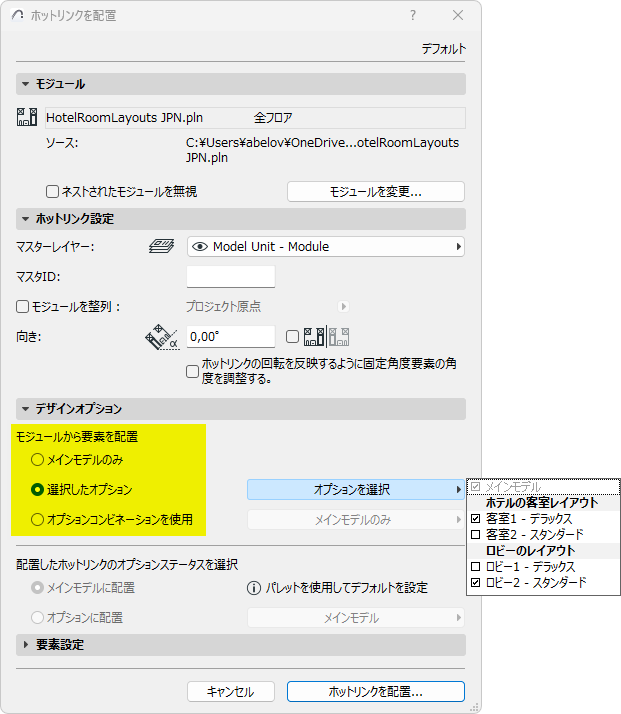Open the disabled メインモデルのみ combination dropdown
The image size is (621, 714).
(x=356, y=520)
